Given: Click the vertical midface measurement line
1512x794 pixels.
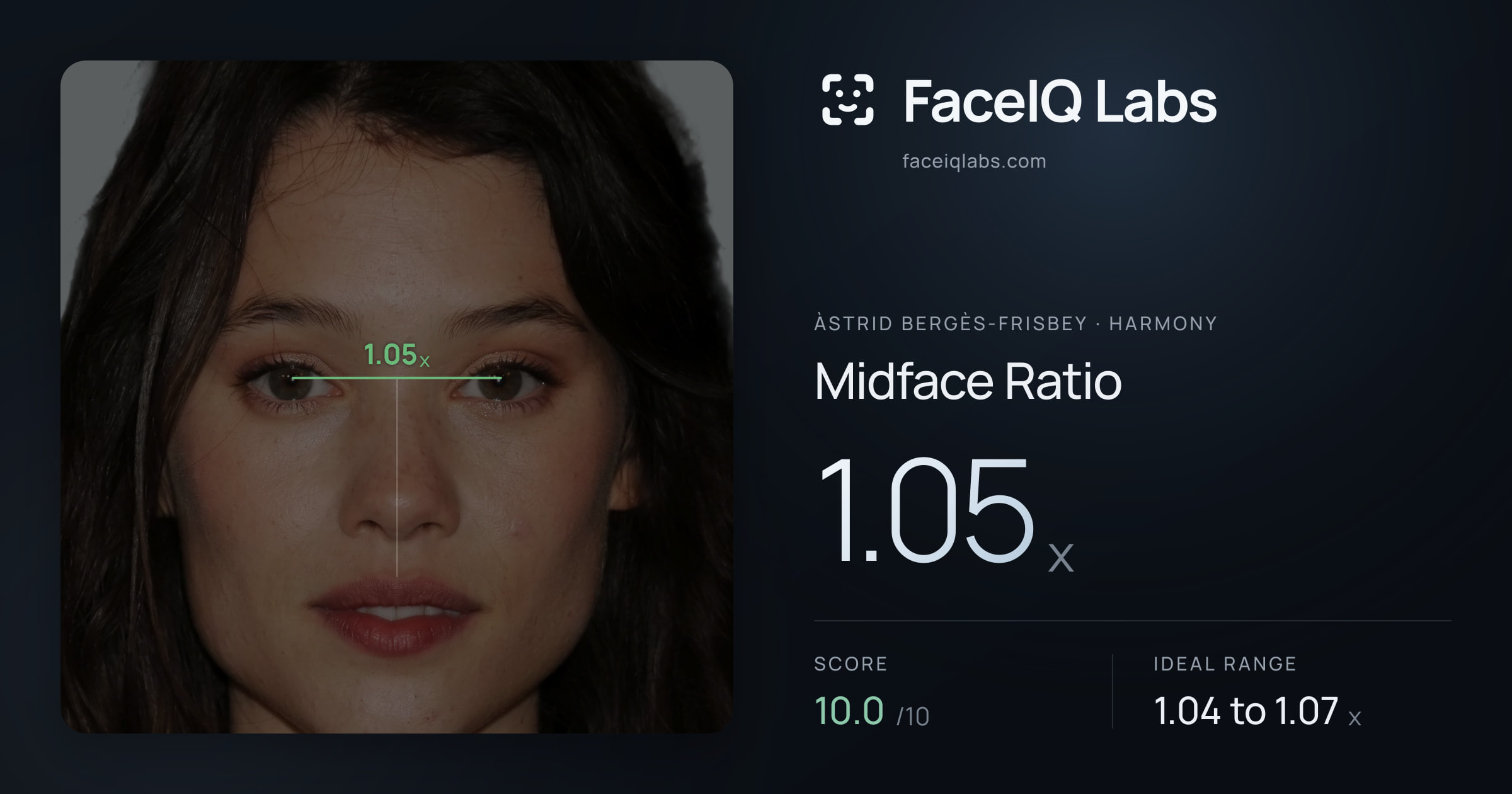Looking at the screenshot, I should (x=397, y=478).
